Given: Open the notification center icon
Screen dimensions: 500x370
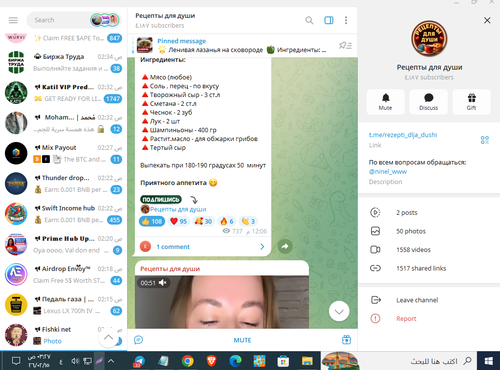Looking at the screenshot, I should click(x=16, y=361).
